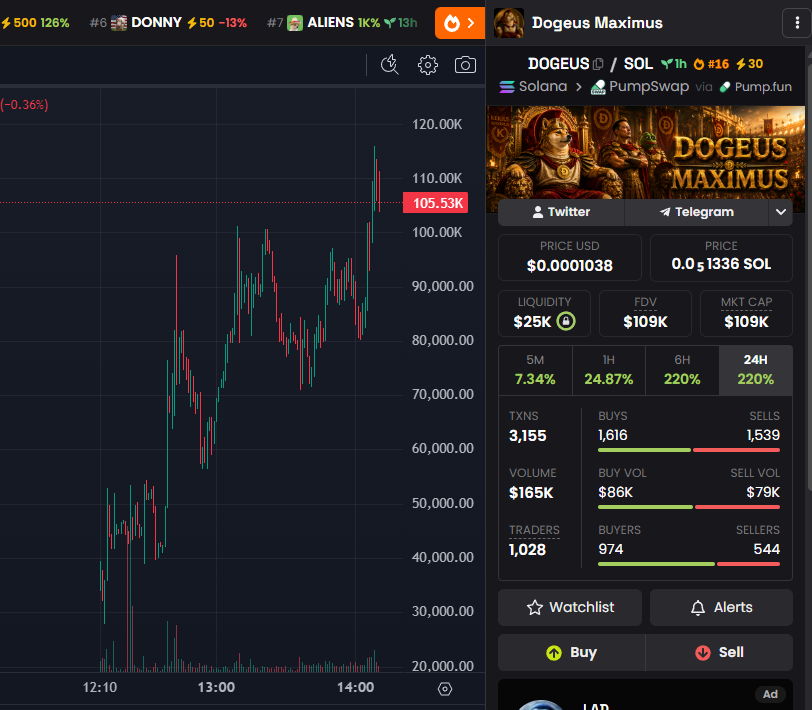812x710 pixels.
Task: Click the Dogeus Maximus banner image
Action: pos(645,153)
